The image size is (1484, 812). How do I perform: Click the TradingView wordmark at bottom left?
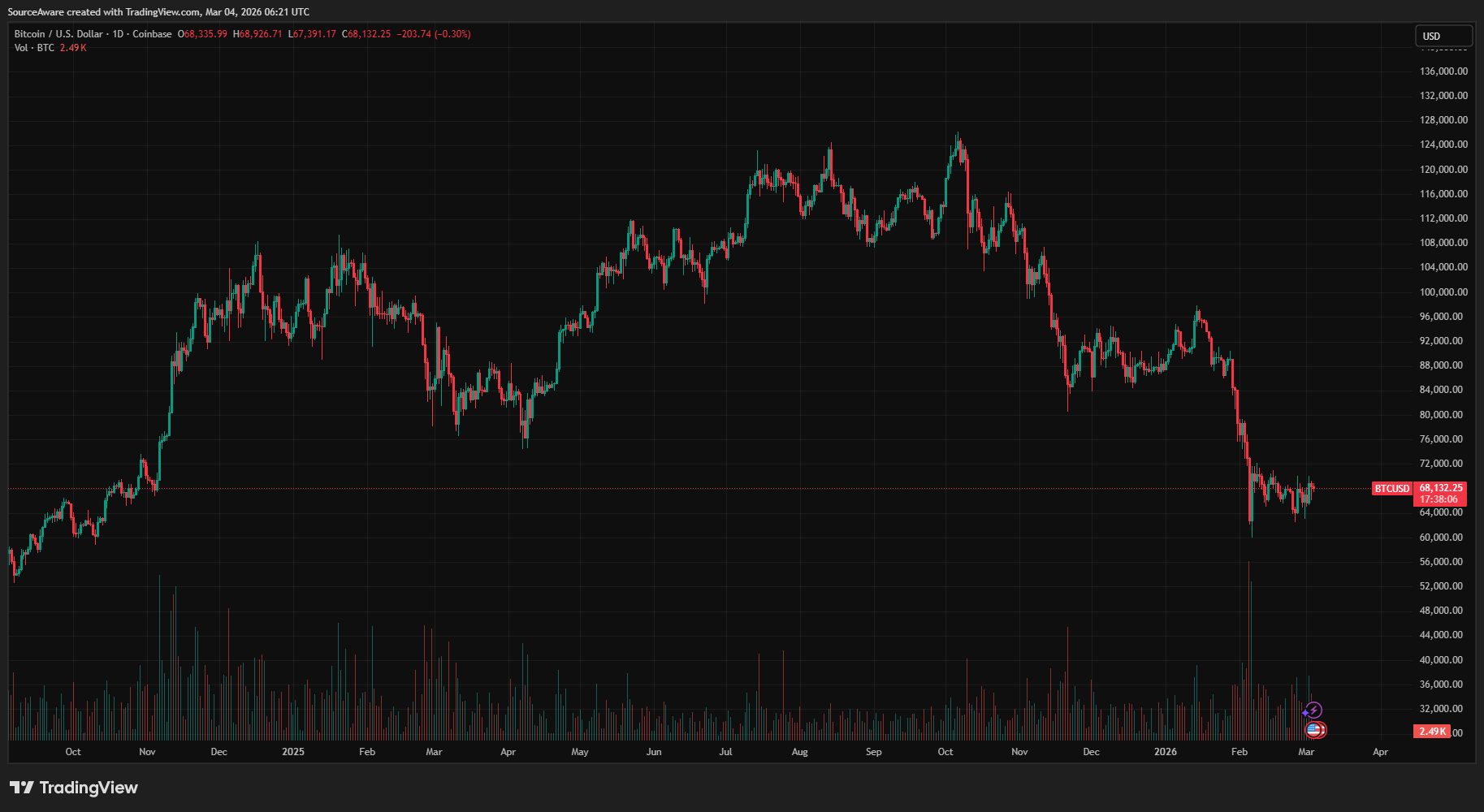89,787
